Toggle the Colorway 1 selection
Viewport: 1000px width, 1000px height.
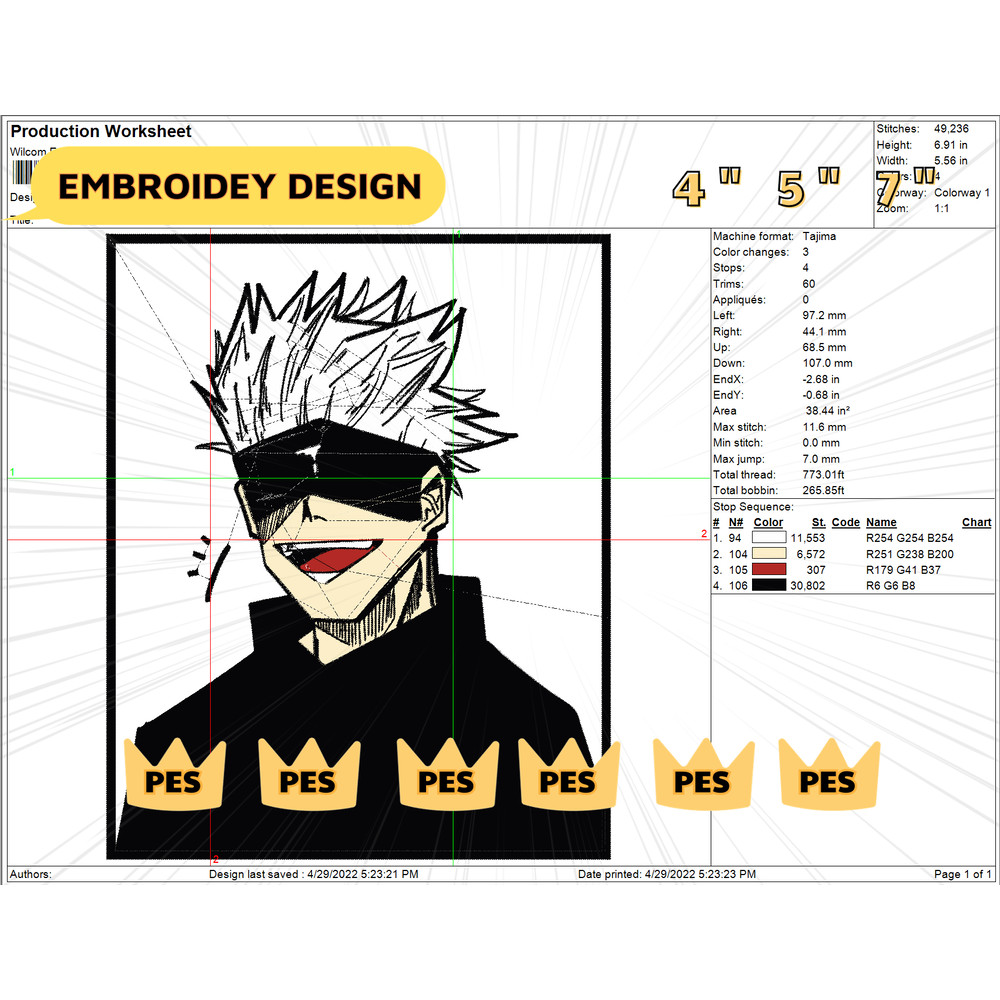[x=961, y=193]
